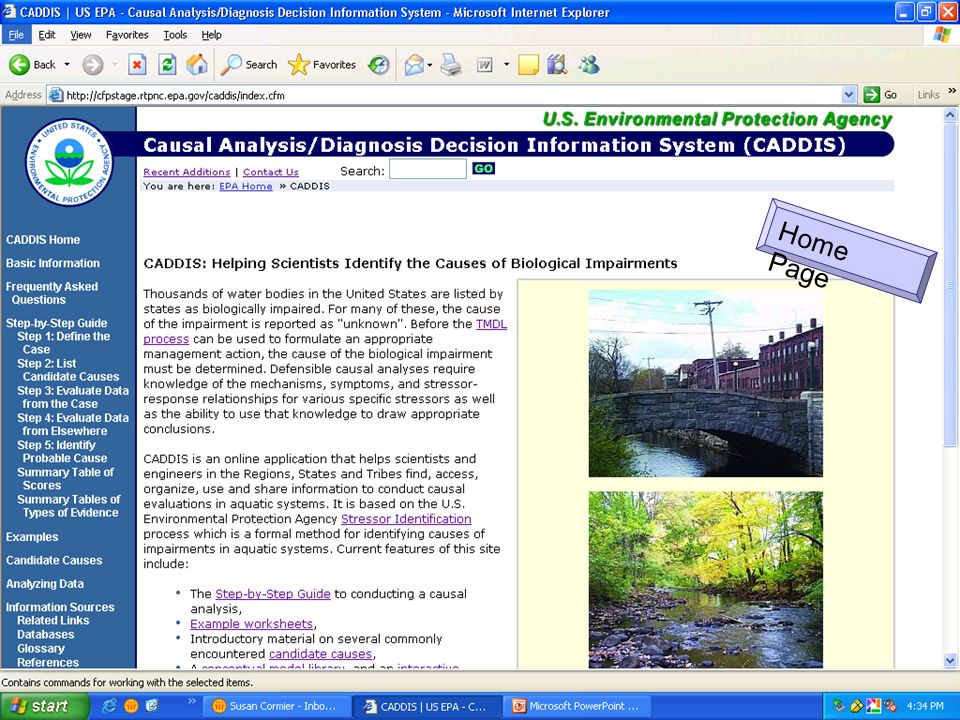Open Edit button dropdown arrow
Image resolution: width=960 pixels, height=720 pixels.
pos(506,64)
